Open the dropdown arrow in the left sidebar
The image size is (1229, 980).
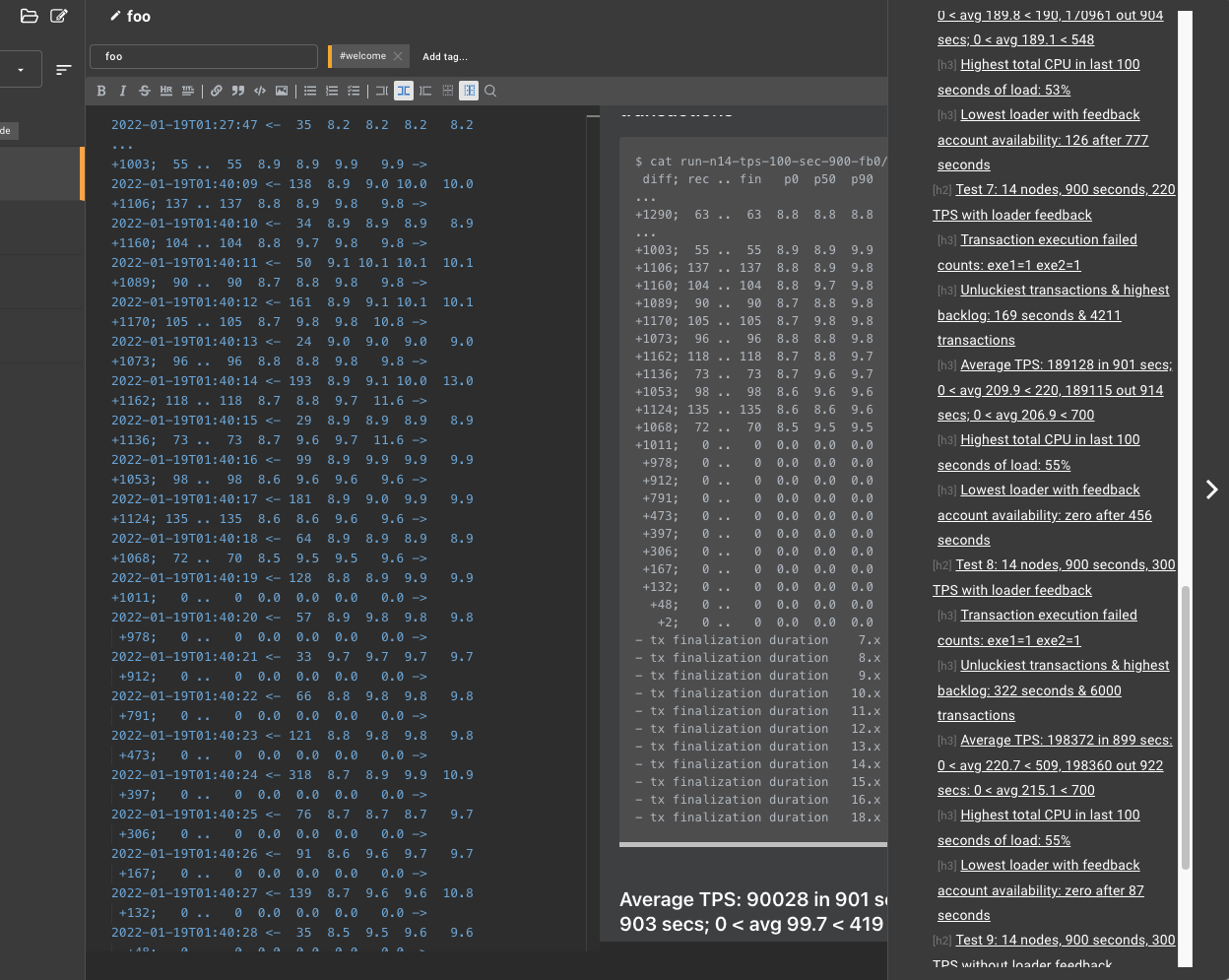[x=21, y=70]
